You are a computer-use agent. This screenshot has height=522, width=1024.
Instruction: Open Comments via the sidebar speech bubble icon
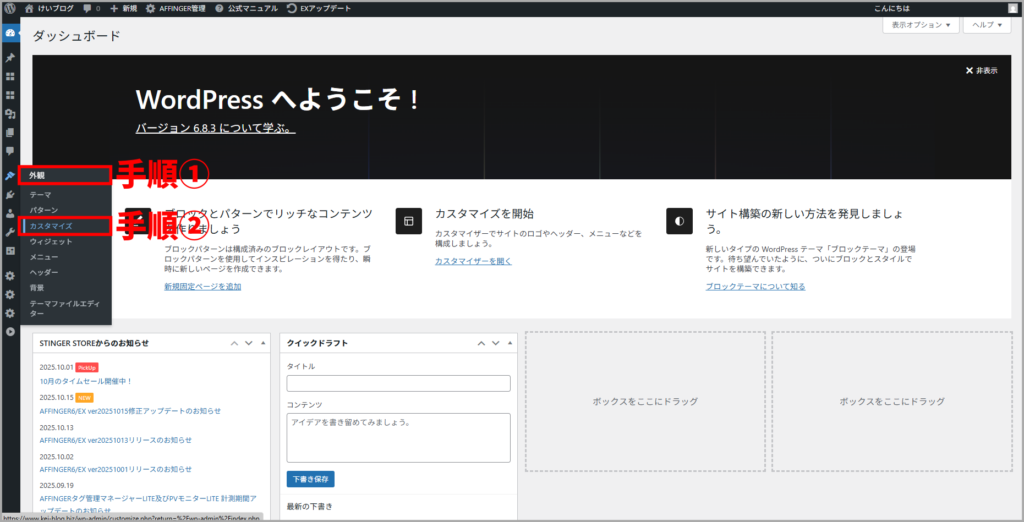point(10,150)
